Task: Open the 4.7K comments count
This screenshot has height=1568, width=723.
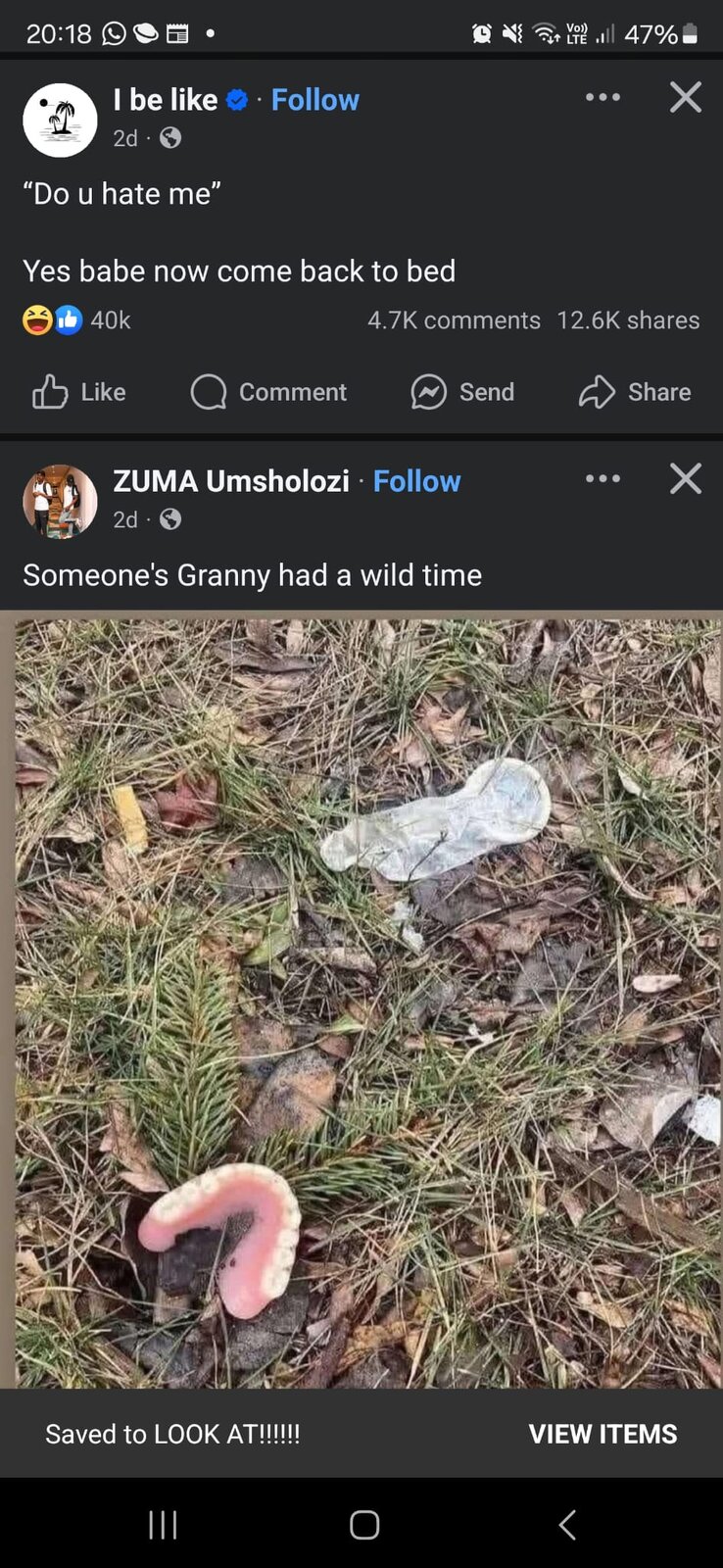Action: tap(454, 320)
